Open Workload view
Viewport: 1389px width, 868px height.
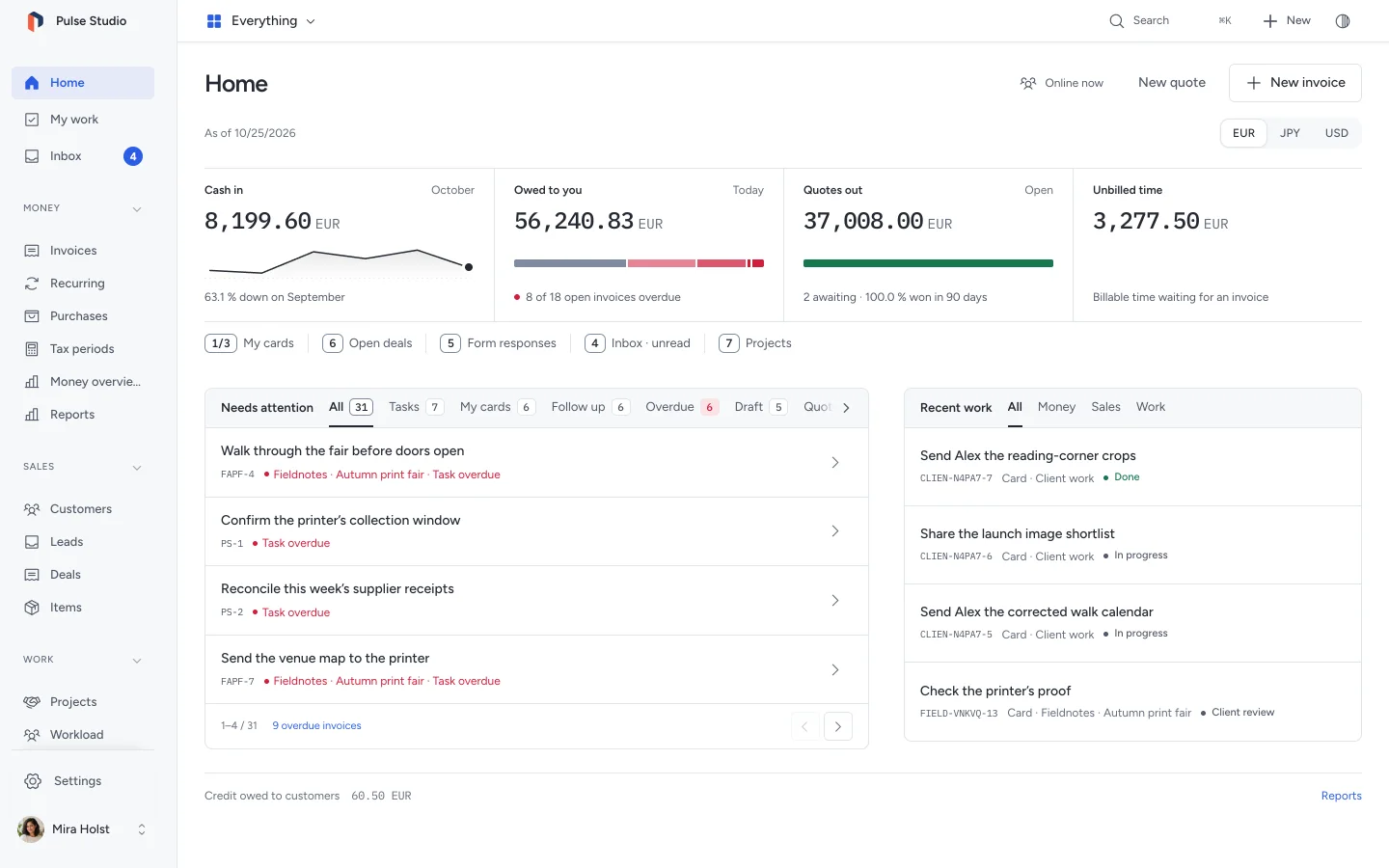(x=83, y=735)
